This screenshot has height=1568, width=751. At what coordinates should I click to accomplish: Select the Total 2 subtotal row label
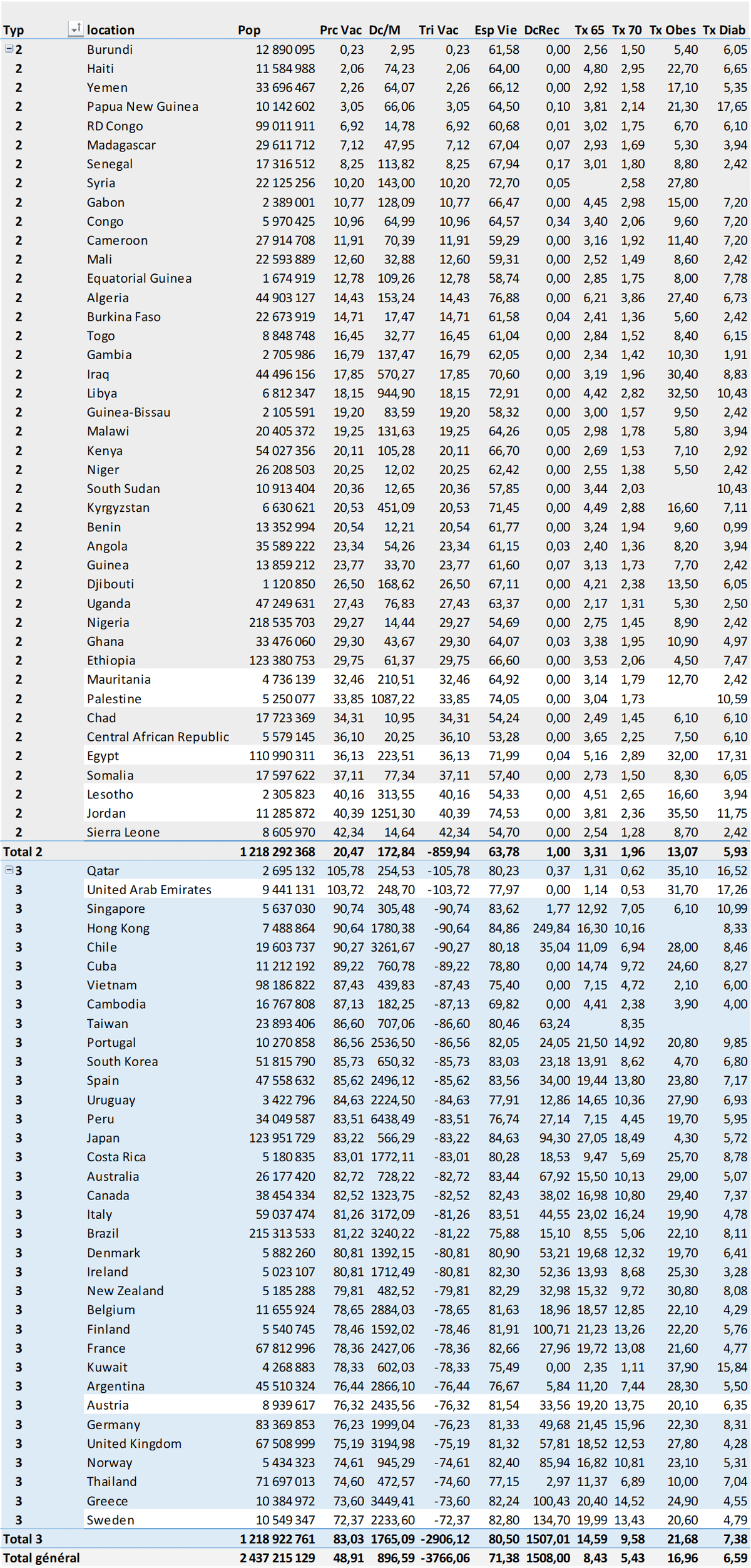pyautogui.click(x=23, y=852)
